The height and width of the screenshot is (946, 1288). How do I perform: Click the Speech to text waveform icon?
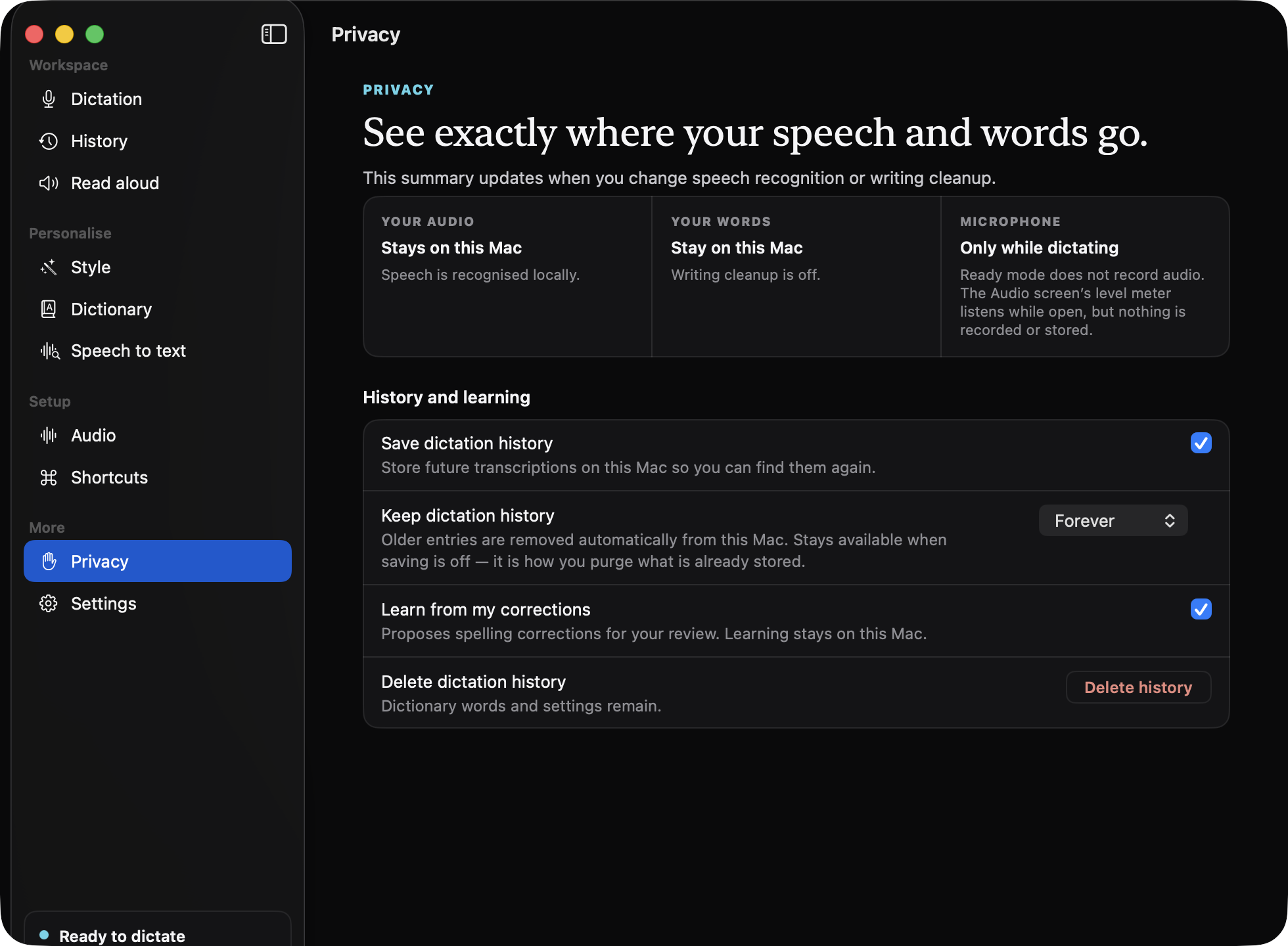50,351
